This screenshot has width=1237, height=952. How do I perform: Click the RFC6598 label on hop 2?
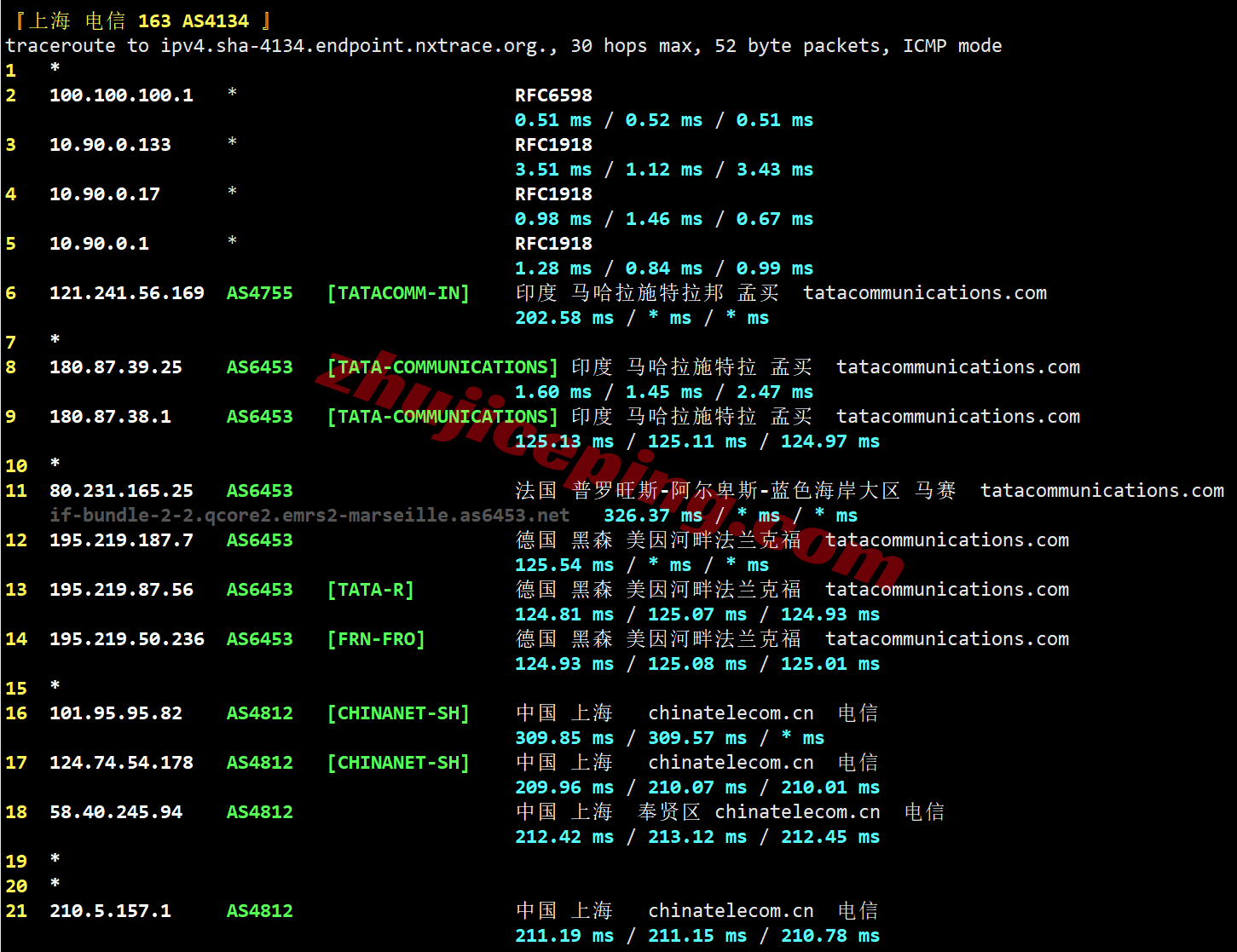coord(553,95)
